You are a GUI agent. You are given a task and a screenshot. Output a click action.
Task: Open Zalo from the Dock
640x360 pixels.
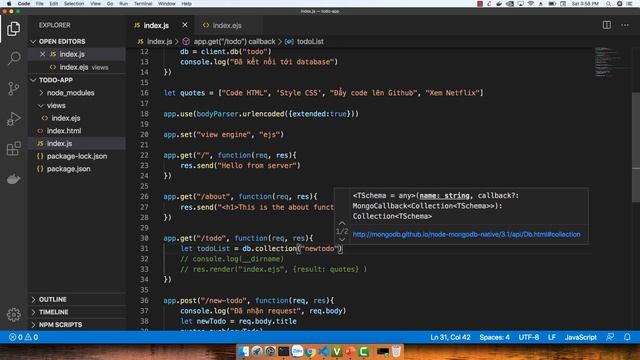coord(297,351)
